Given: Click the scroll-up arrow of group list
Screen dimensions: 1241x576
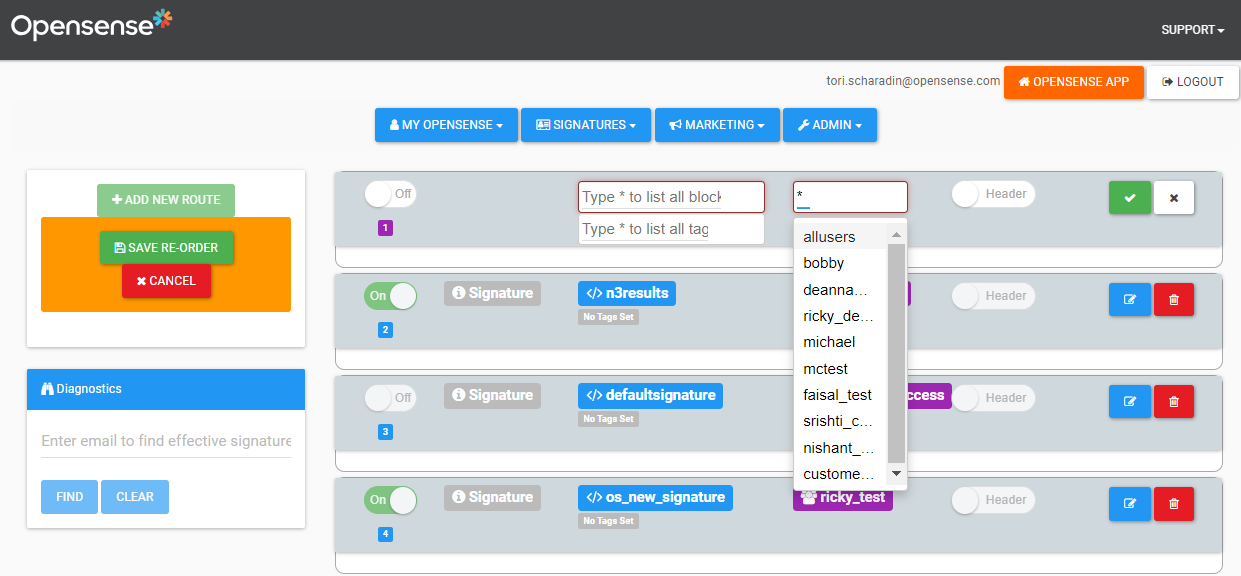Looking at the screenshot, I should pyautogui.click(x=896, y=235).
